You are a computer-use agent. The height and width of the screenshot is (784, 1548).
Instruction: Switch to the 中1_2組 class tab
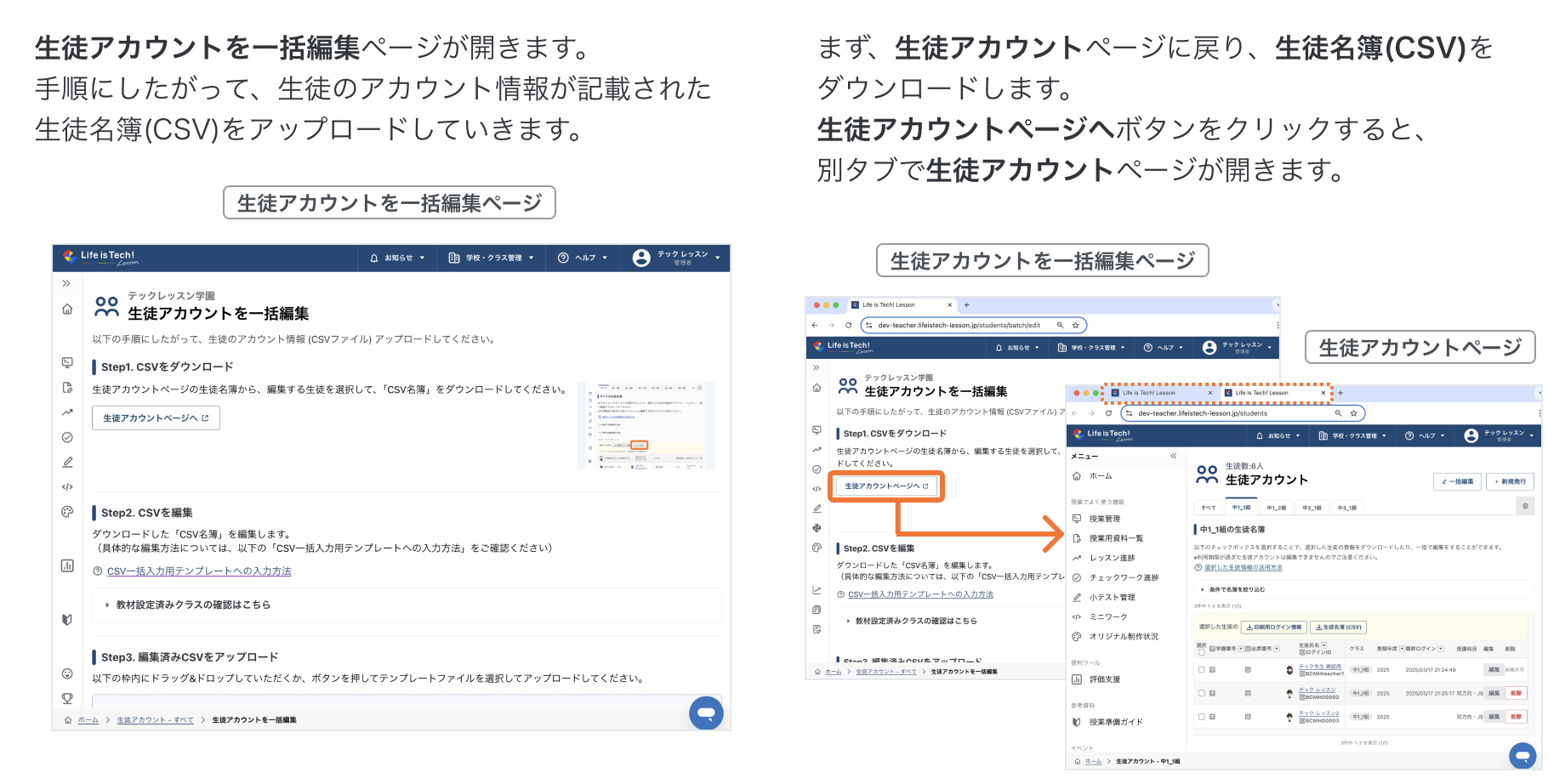click(1277, 508)
